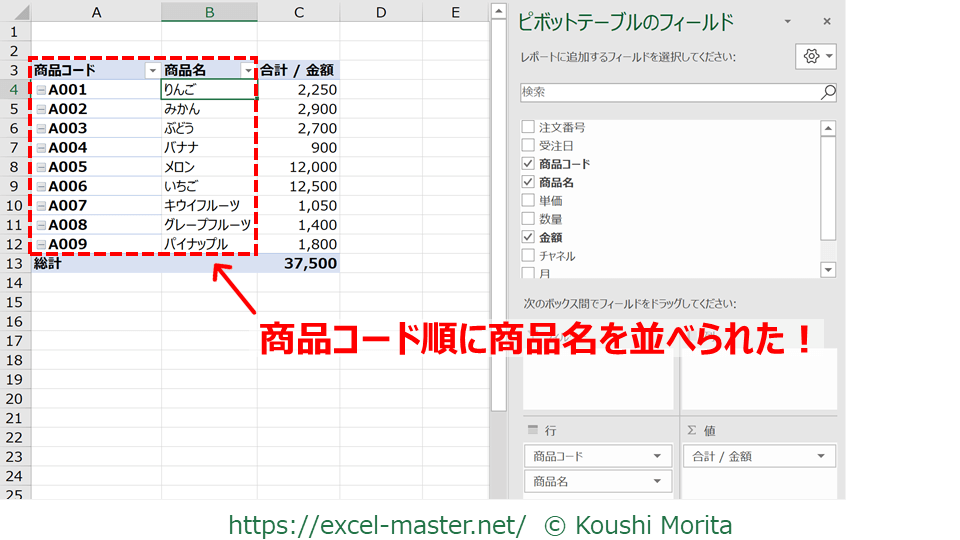
Task: Click the excel-master.net link
Action: (377, 524)
